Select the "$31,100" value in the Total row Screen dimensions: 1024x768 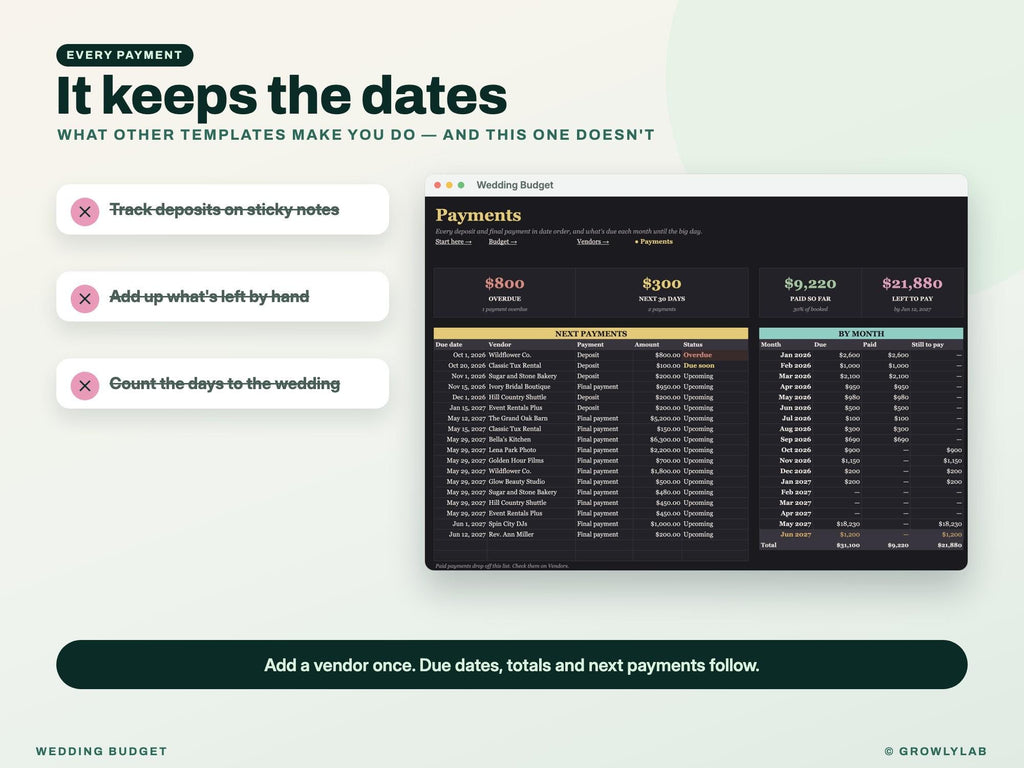tap(848, 545)
